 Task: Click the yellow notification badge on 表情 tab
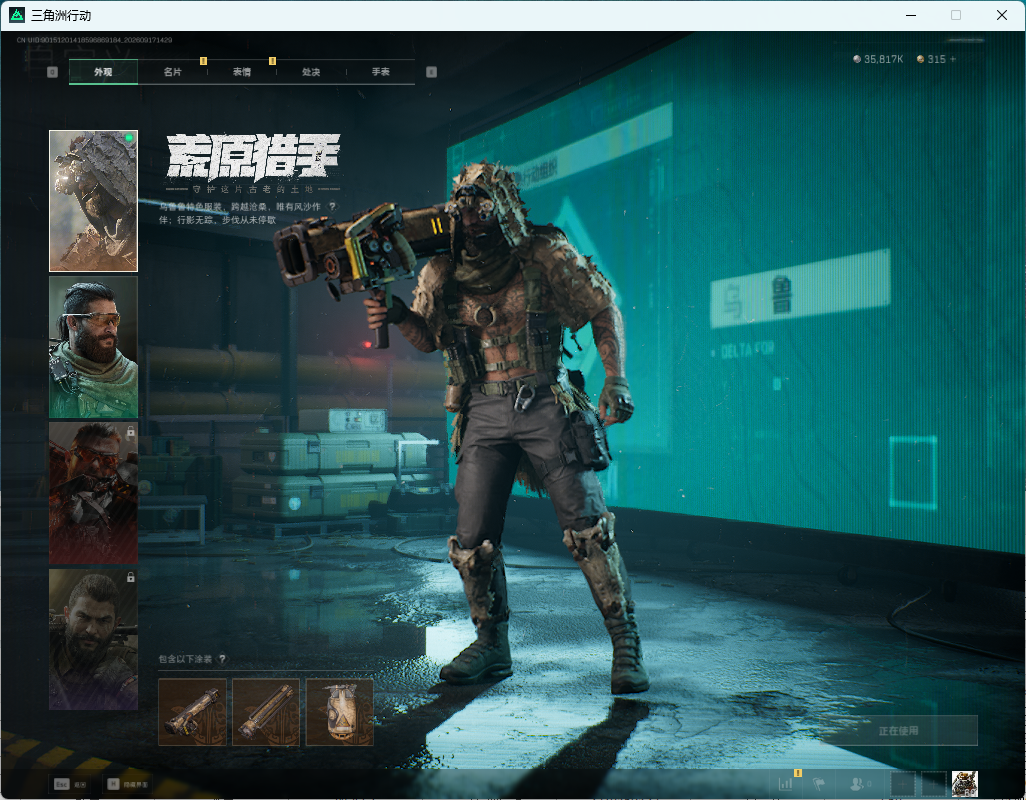tap(273, 61)
